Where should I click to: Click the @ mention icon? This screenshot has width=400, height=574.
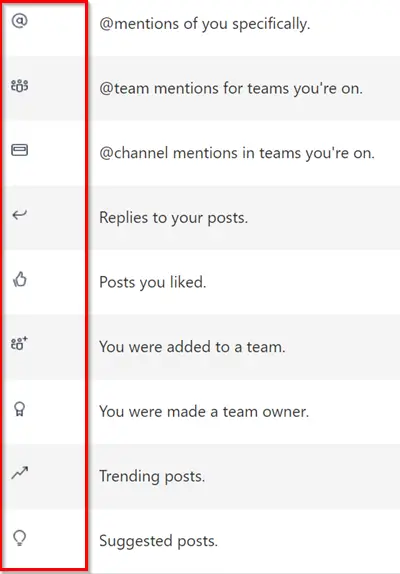19,21
